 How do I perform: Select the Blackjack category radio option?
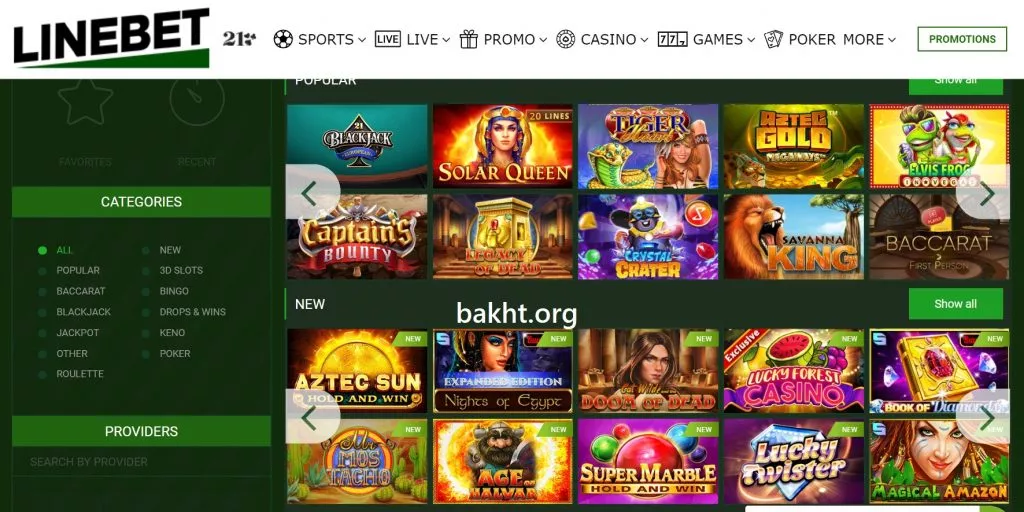tap(42, 312)
